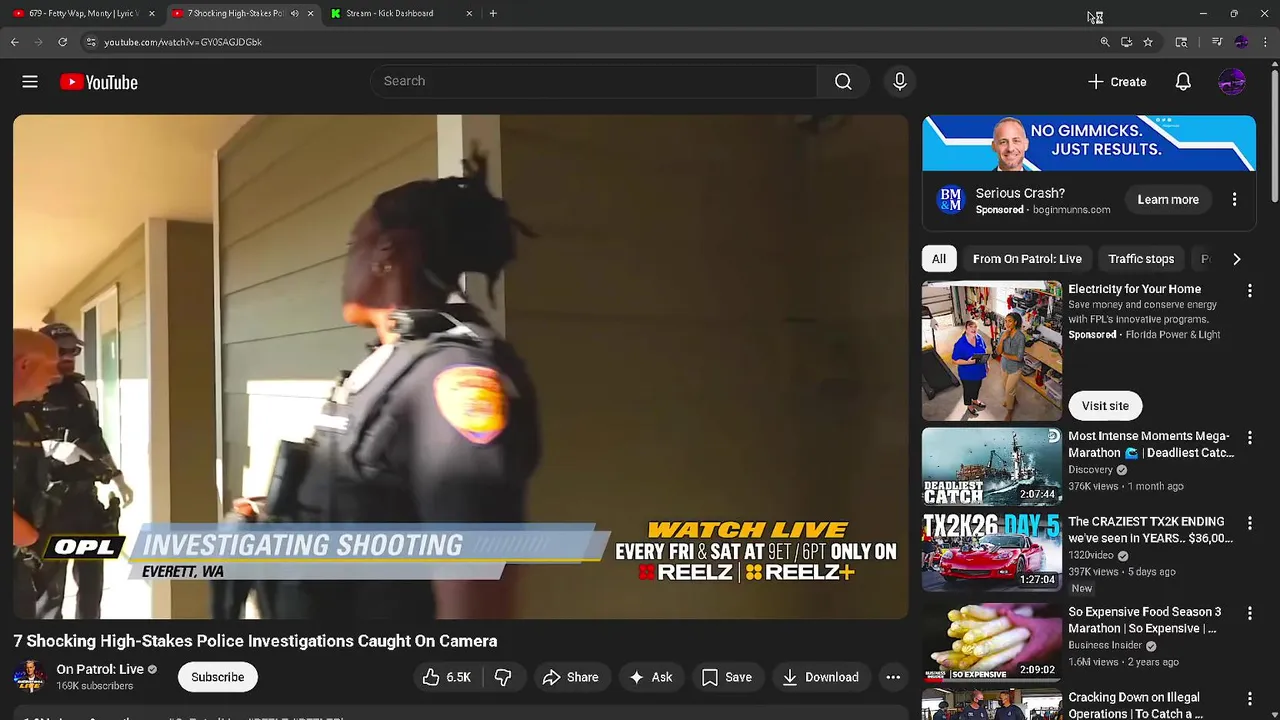Open YouTube notifications bell
The width and height of the screenshot is (1280, 720).
(x=1183, y=82)
